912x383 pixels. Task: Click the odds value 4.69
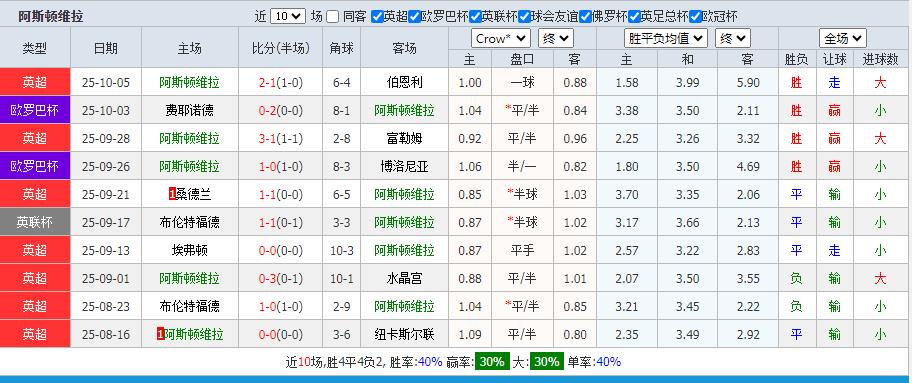748,166
